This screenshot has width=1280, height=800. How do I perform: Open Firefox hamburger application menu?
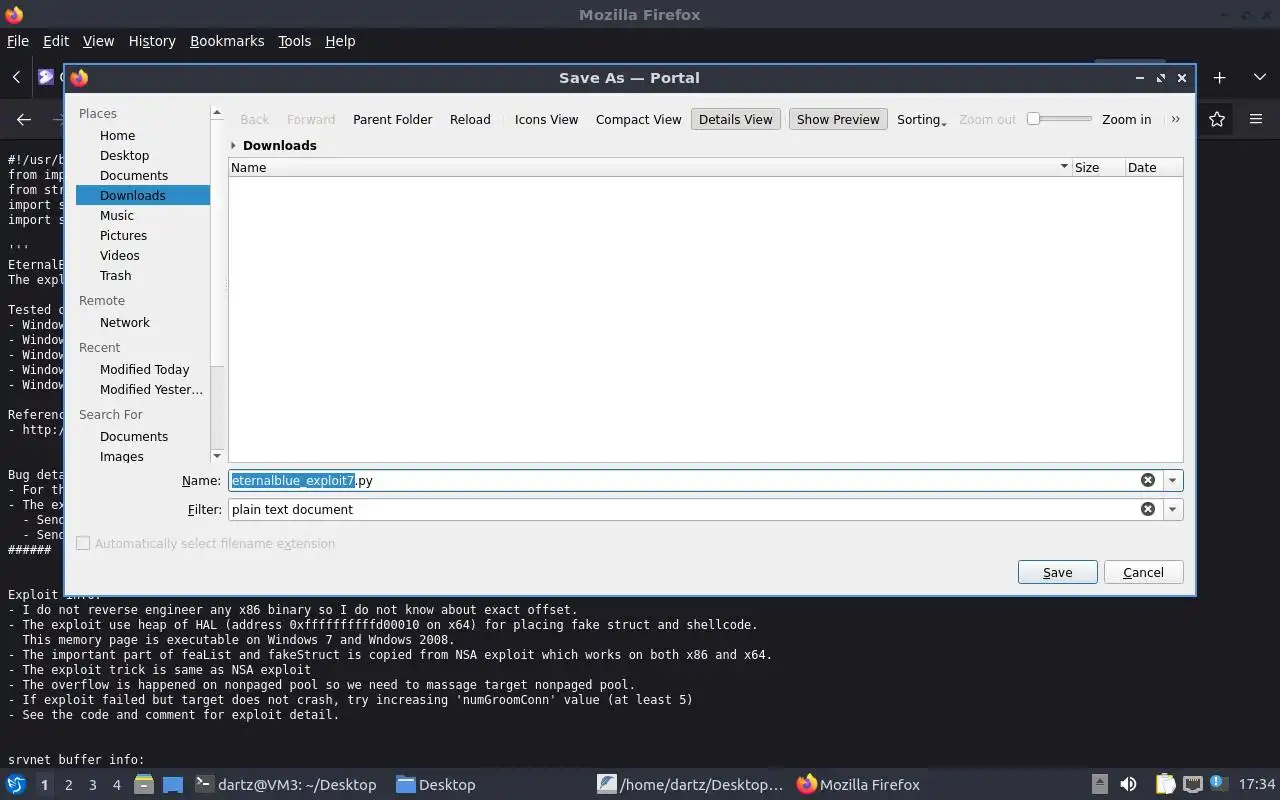click(x=1256, y=119)
